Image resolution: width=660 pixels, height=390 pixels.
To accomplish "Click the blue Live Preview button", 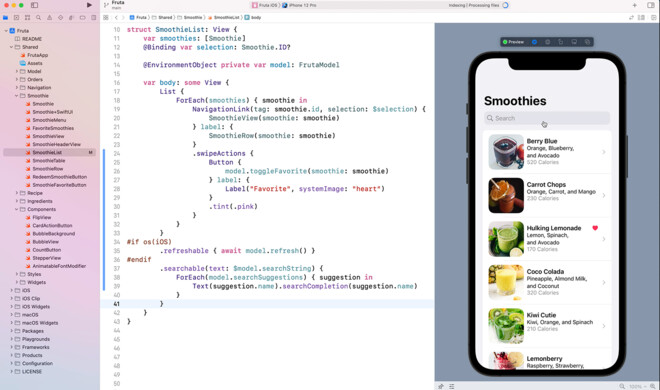I will 535,42.
